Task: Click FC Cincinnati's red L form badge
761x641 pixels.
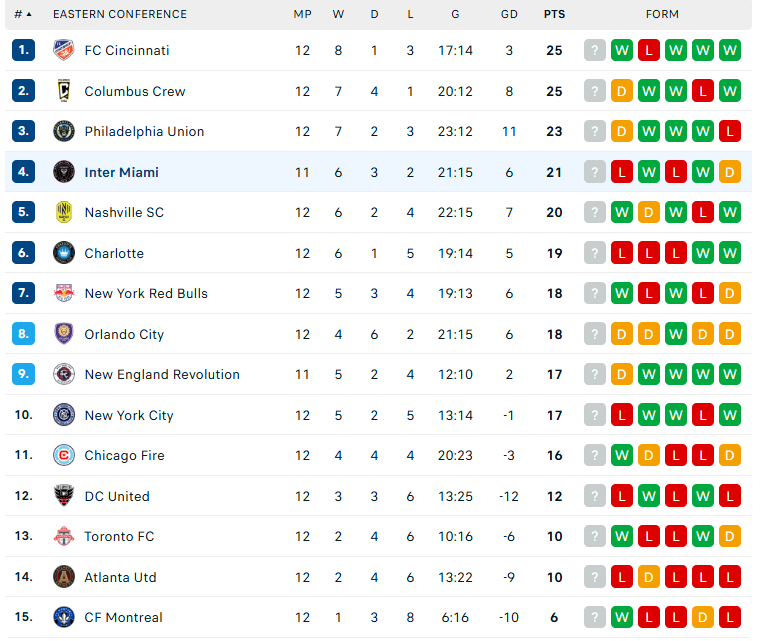Action: [649, 50]
